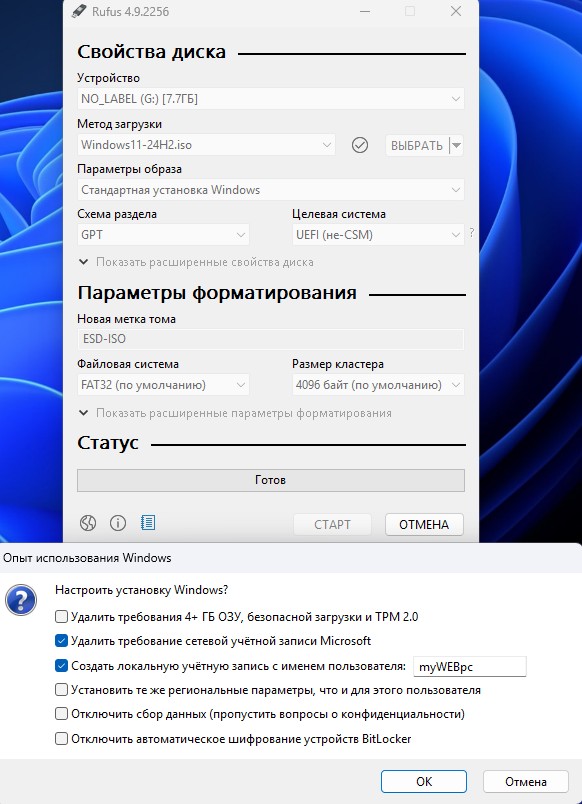The width and height of the screenshot is (582, 804).
Task: Click the Метод загрузки label
Action: (119, 124)
